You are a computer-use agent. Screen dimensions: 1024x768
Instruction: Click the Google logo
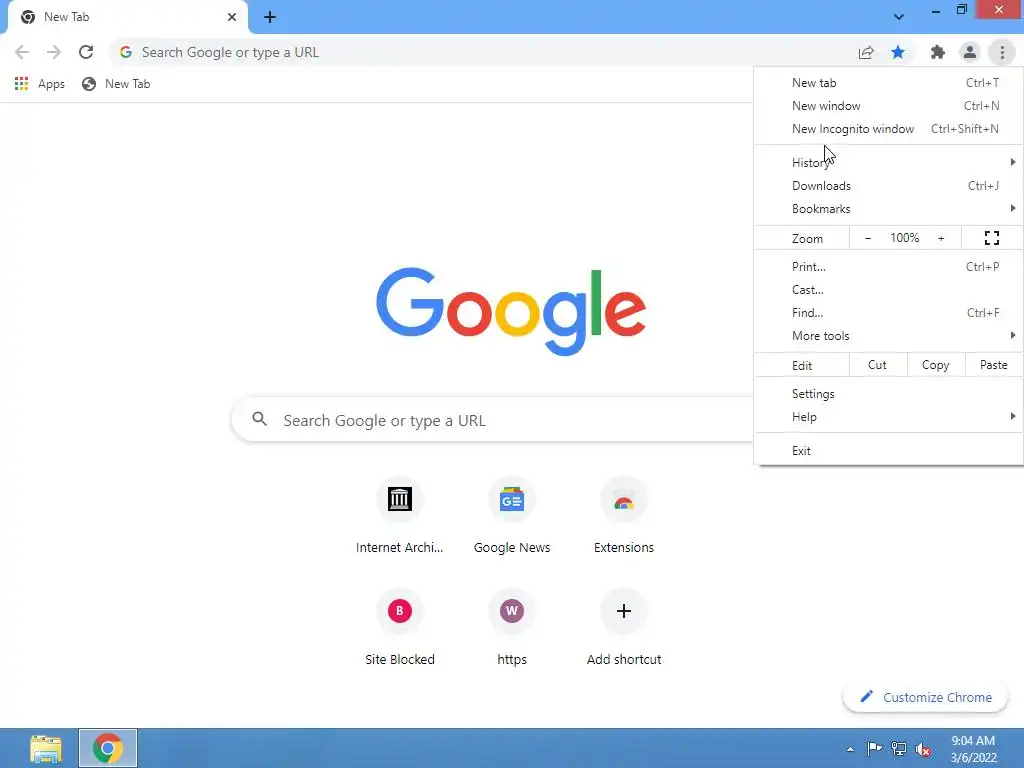[x=511, y=311]
